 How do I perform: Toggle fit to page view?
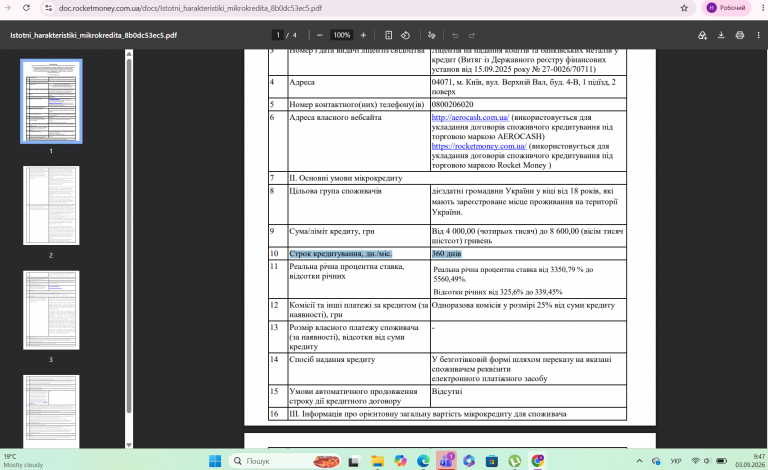[x=388, y=35]
